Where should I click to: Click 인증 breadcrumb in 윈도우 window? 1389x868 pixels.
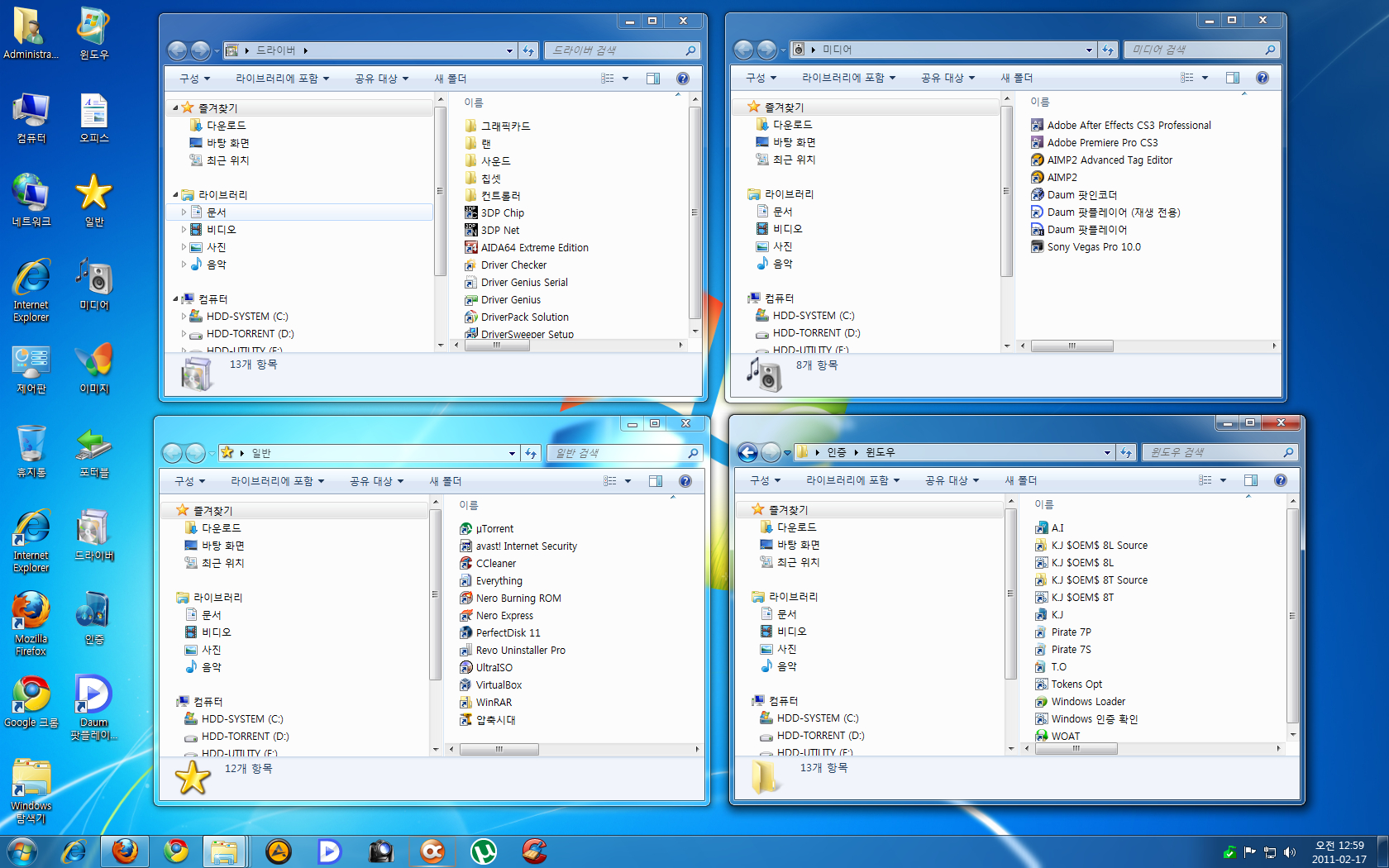(x=837, y=452)
